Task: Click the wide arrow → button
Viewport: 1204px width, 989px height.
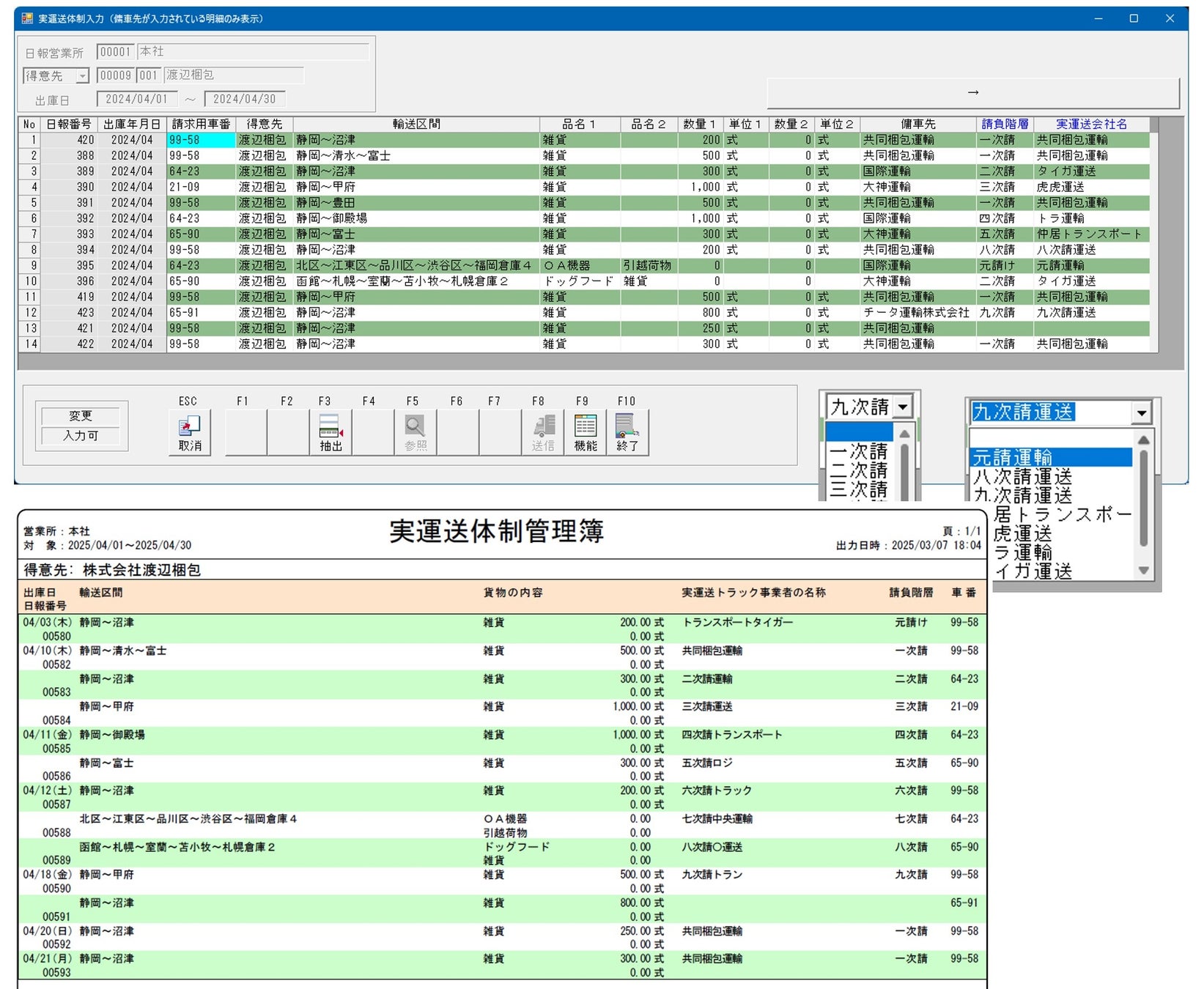Action: tap(973, 92)
